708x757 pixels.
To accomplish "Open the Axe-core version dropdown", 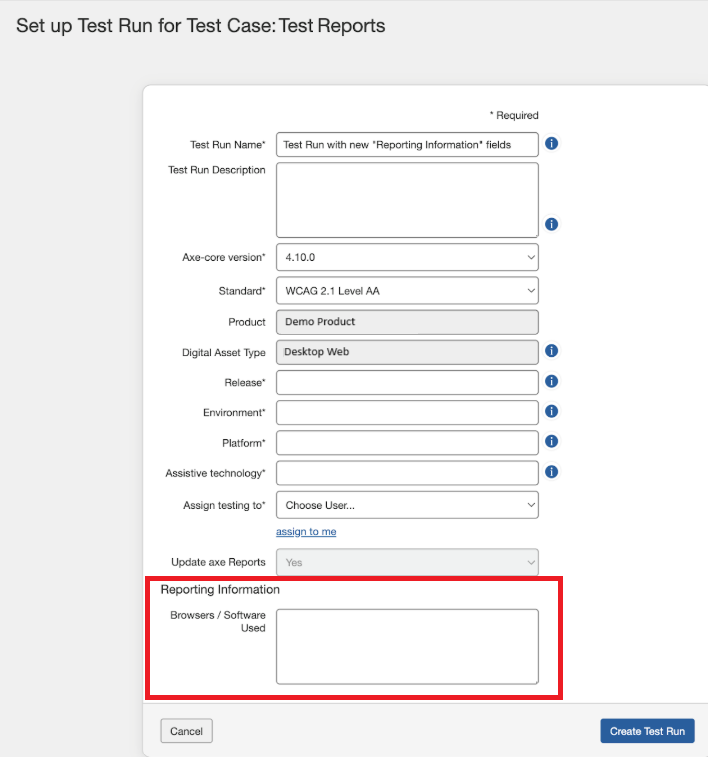I will 407,257.
